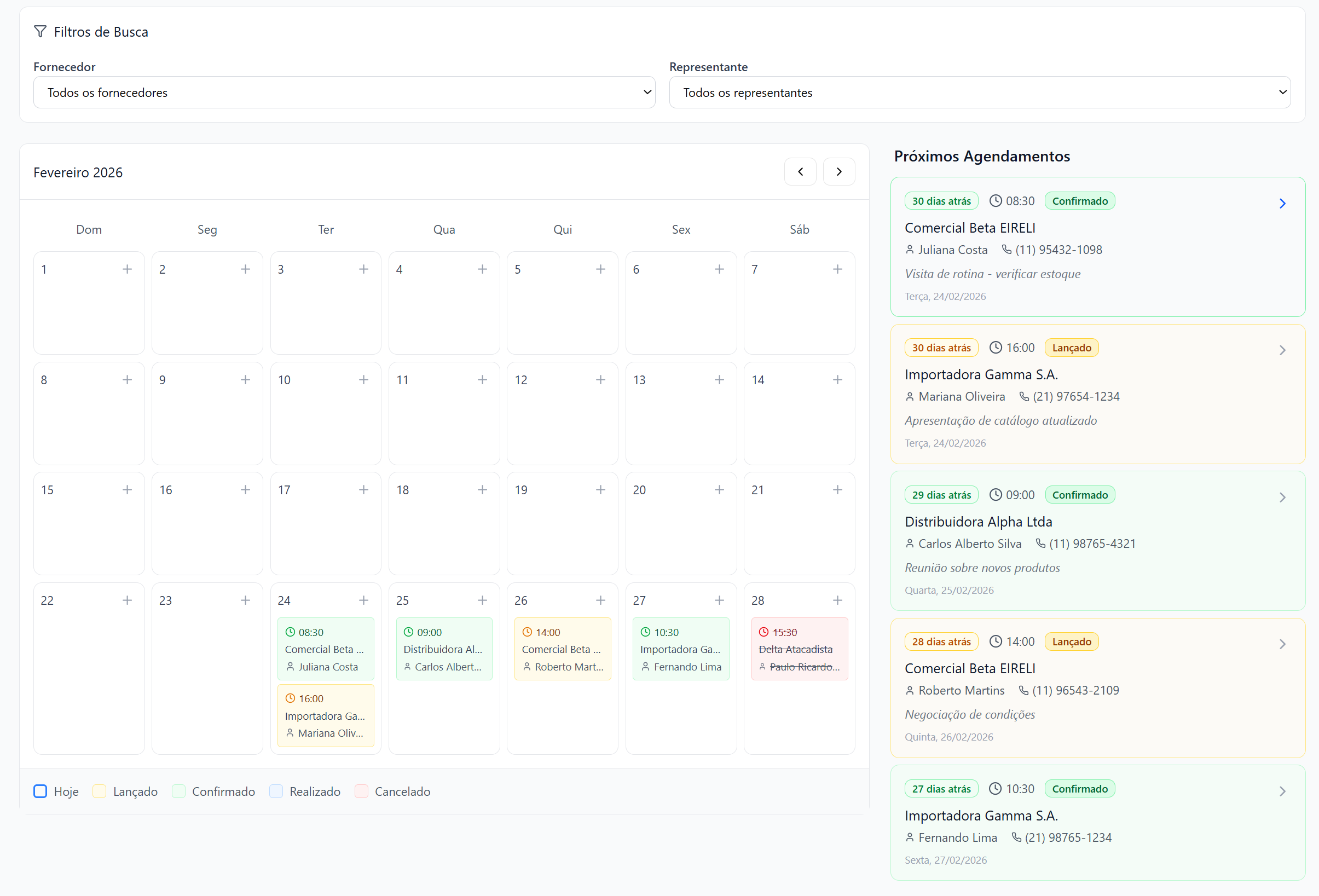Open the Fornecedor dropdown
This screenshot has height=896, width=1319.
[x=344, y=93]
